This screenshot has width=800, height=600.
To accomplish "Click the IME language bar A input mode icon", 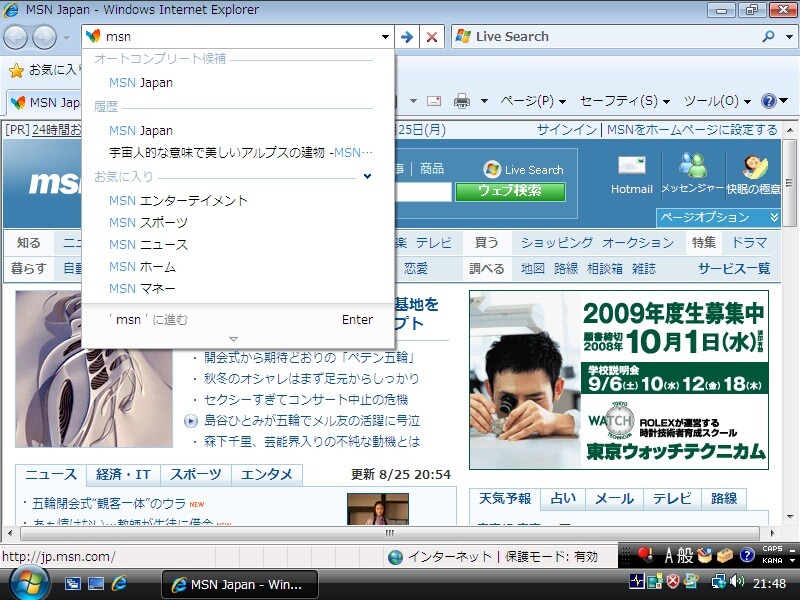I will click(670, 556).
